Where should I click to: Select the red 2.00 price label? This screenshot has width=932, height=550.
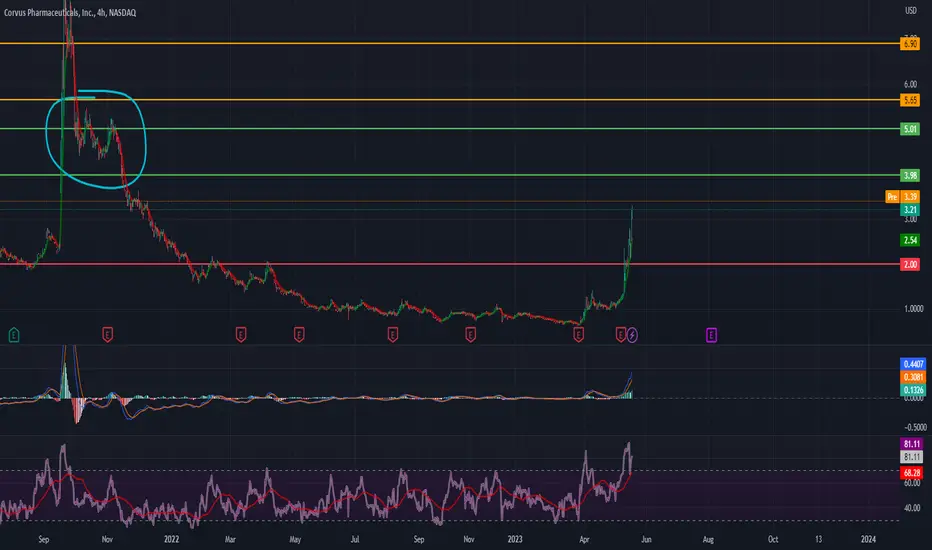(x=910, y=264)
